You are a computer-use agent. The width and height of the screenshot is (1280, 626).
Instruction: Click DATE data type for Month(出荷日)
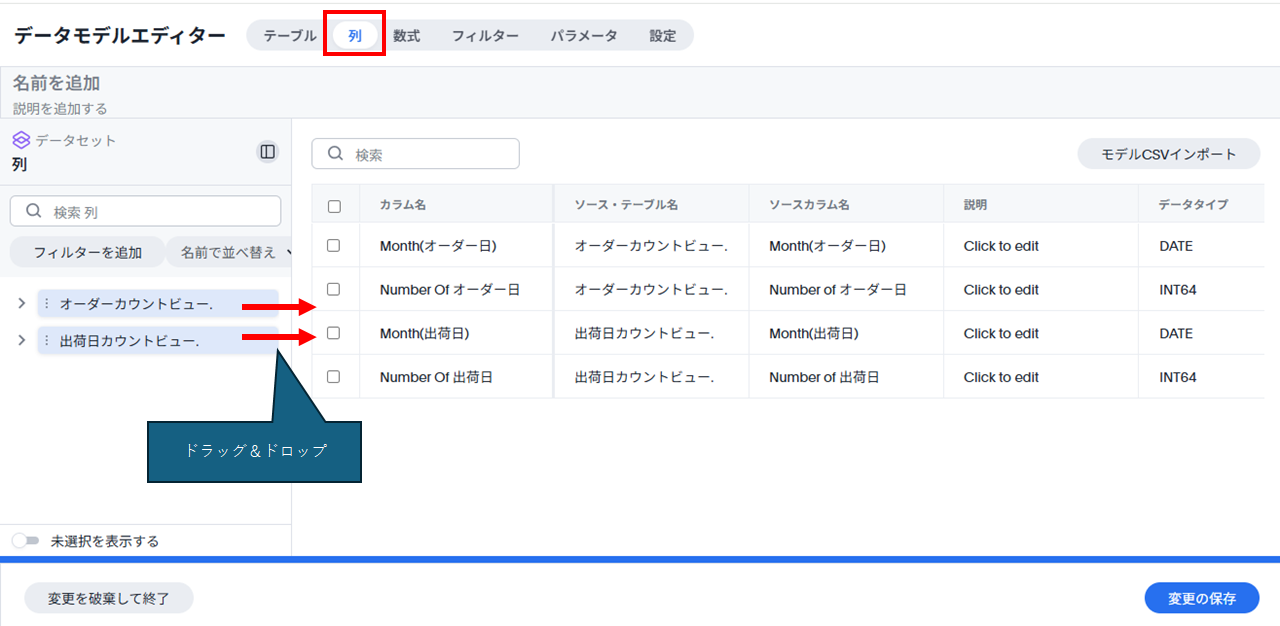(x=1176, y=334)
